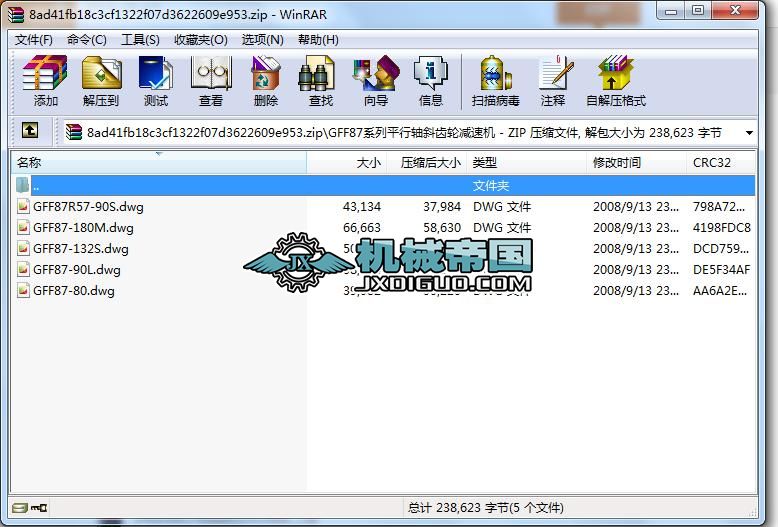The image size is (778, 527).
Task: Click the CRC32 value 4198FDC8
Action: (x=722, y=228)
